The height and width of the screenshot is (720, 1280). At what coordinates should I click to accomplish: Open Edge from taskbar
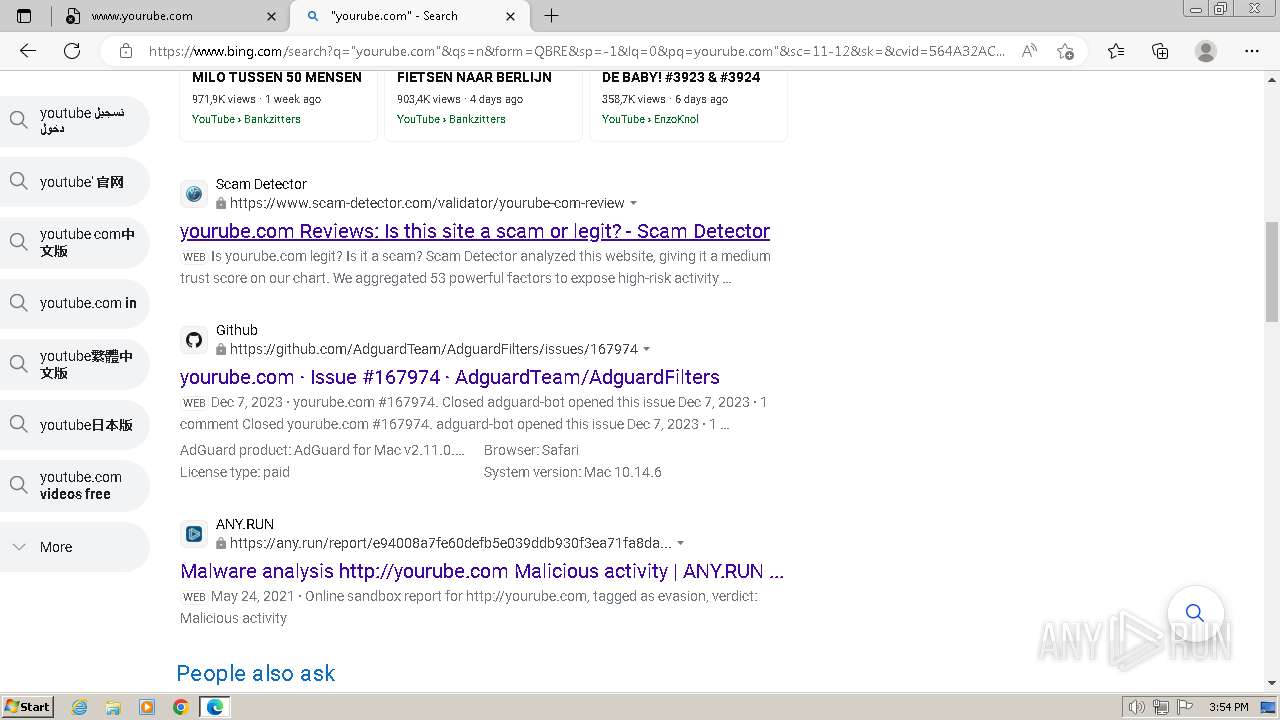[215, 707]
